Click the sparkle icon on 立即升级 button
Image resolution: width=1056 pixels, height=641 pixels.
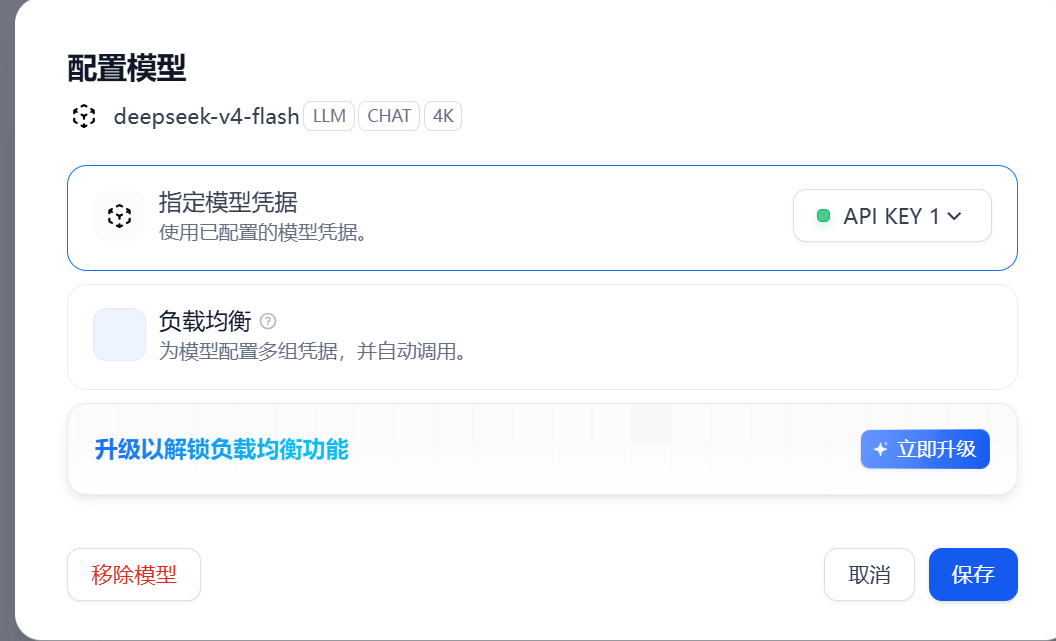pos(880,449)
